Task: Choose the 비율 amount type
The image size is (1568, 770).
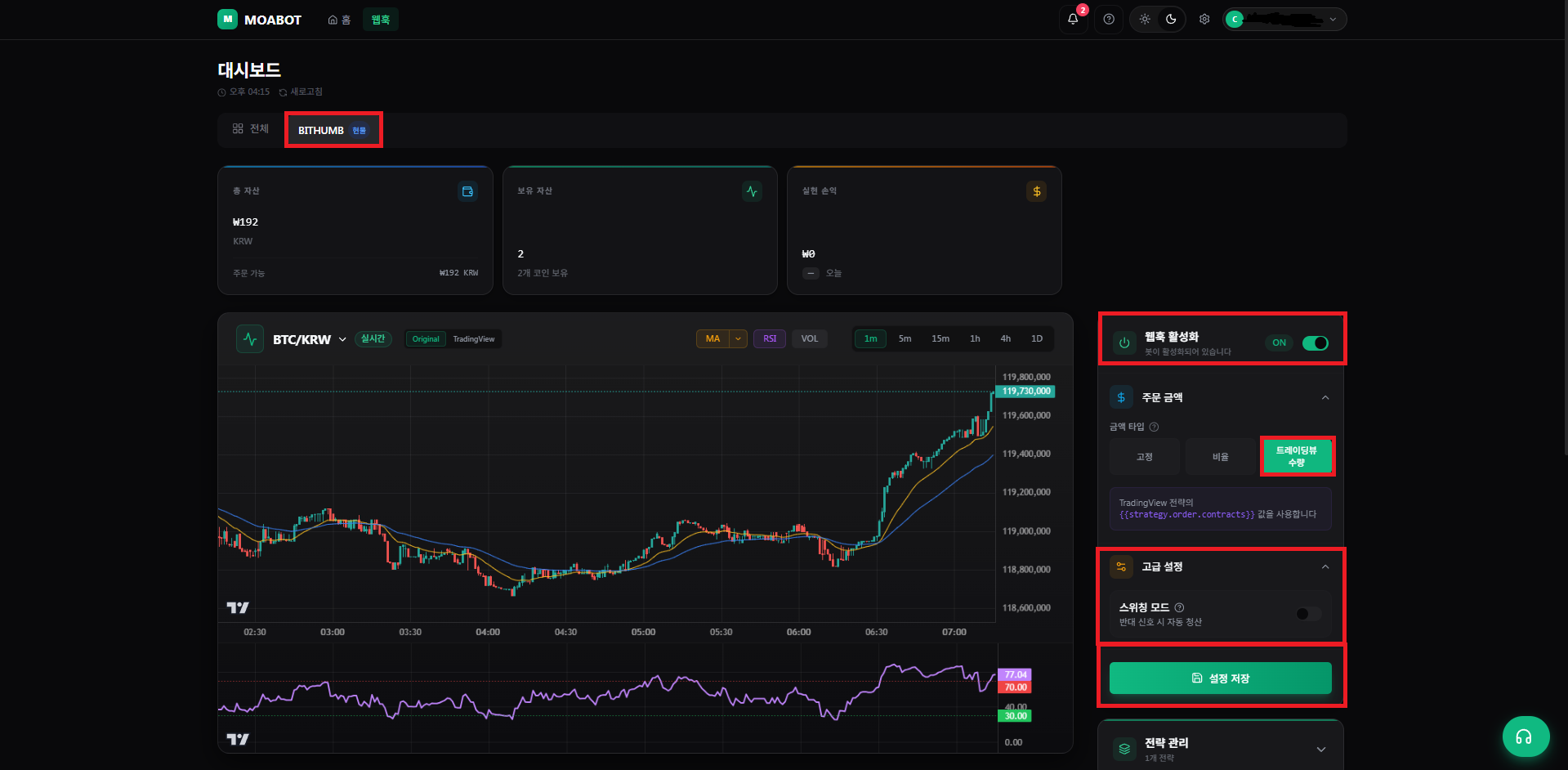Action: coord(1220,457)
